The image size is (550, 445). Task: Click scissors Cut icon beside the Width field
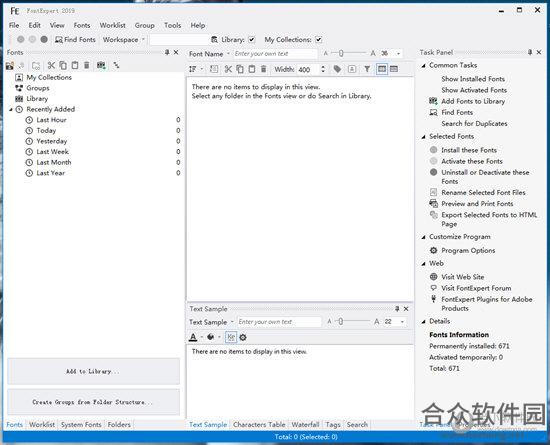pos(228,69)
